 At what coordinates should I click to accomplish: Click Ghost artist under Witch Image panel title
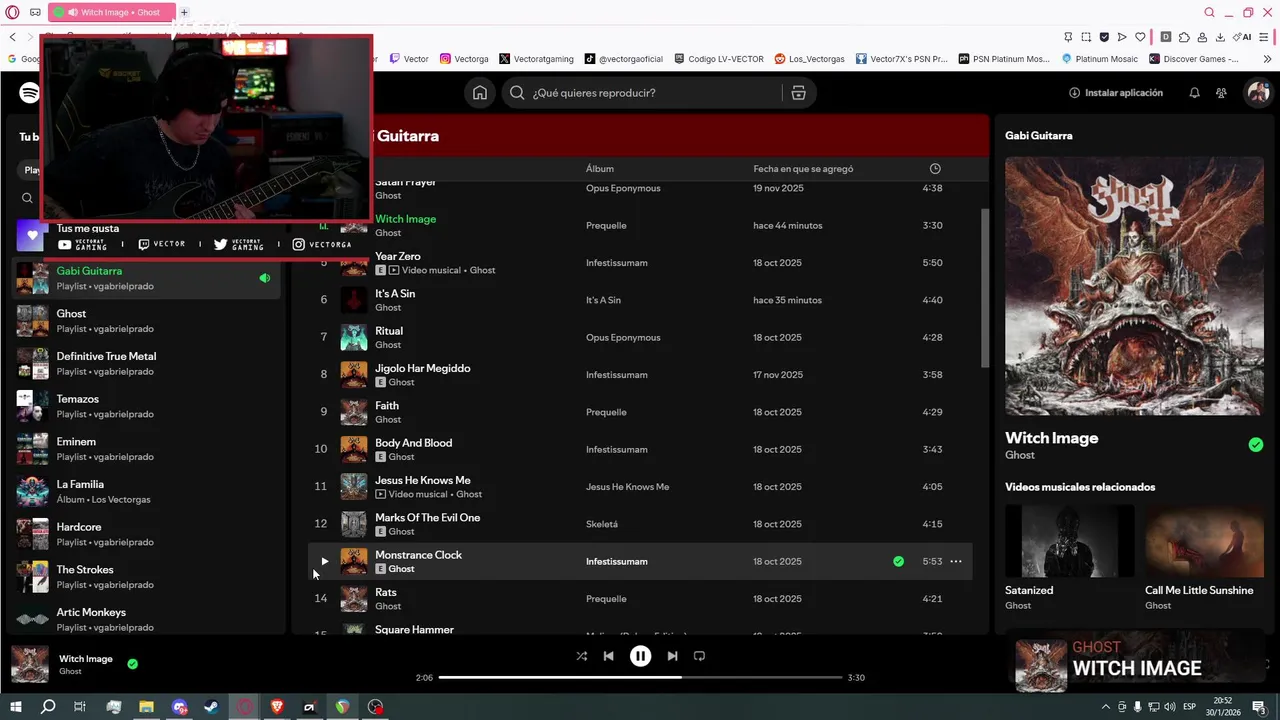[1020, 455]
